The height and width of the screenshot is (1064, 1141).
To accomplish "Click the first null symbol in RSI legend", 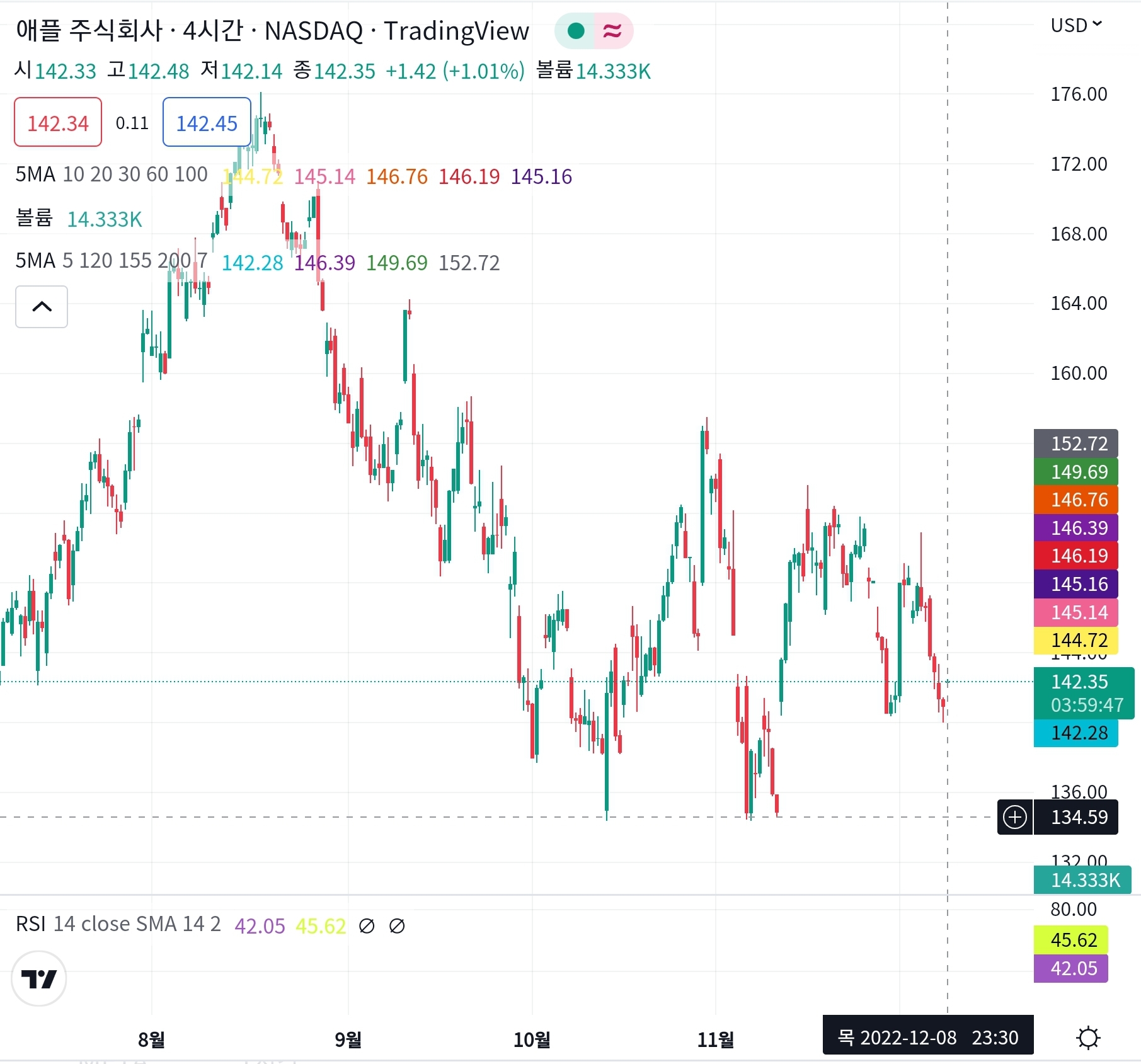I will 366,926.
